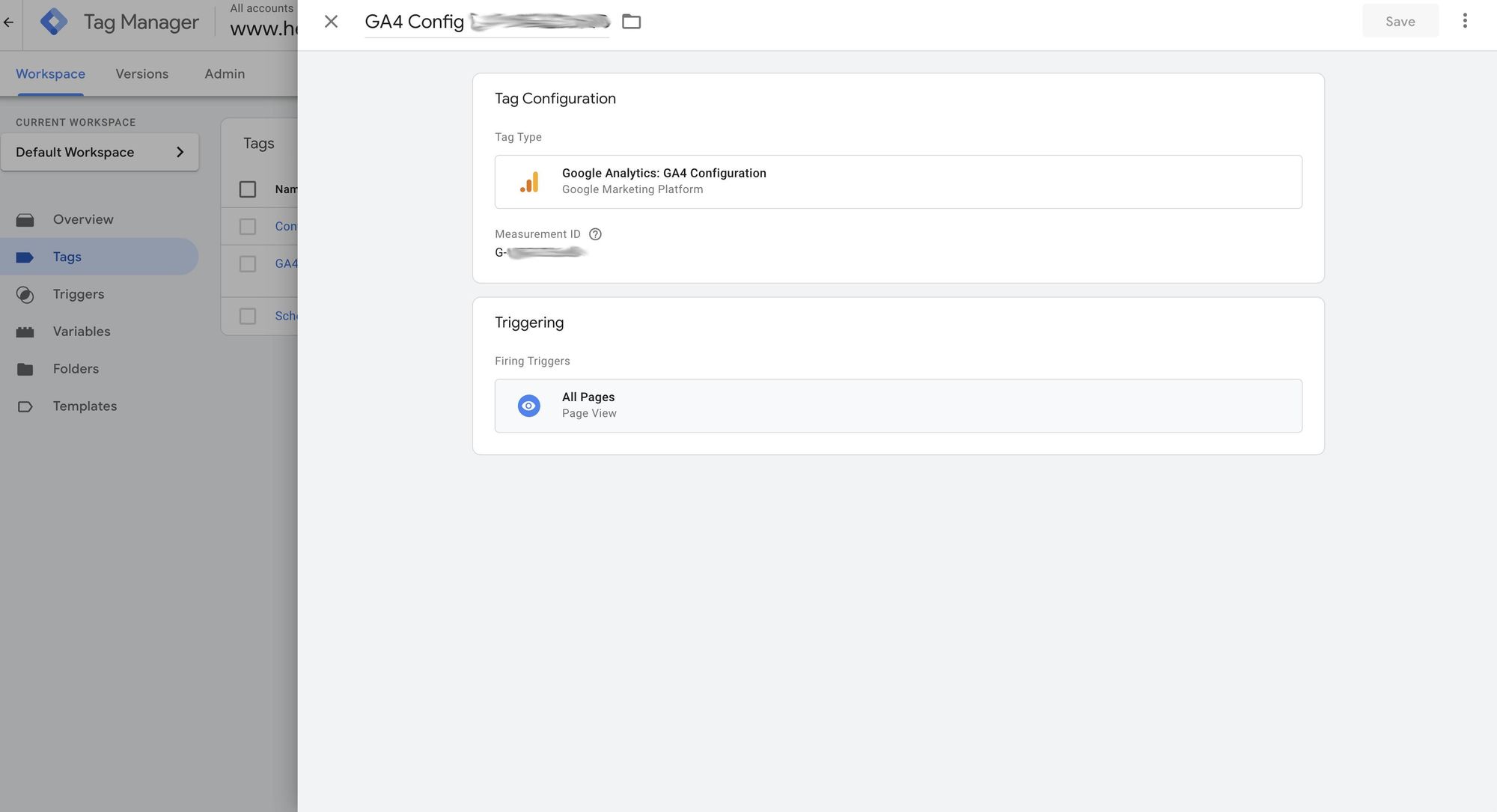Click the All accounts breadcrumb link
Screen dimensions: 1497x812
click(261, 8)
